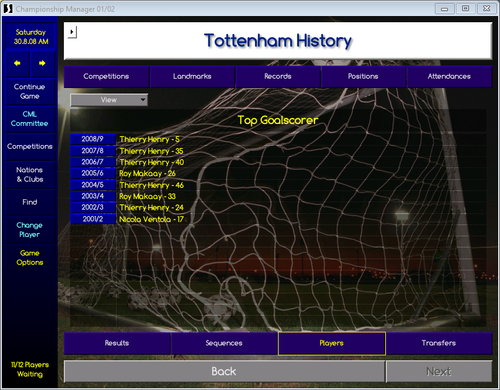Click Continue Game in sidebar
Image resolution: width=500 pixels, height=390 pixels.
30,91
